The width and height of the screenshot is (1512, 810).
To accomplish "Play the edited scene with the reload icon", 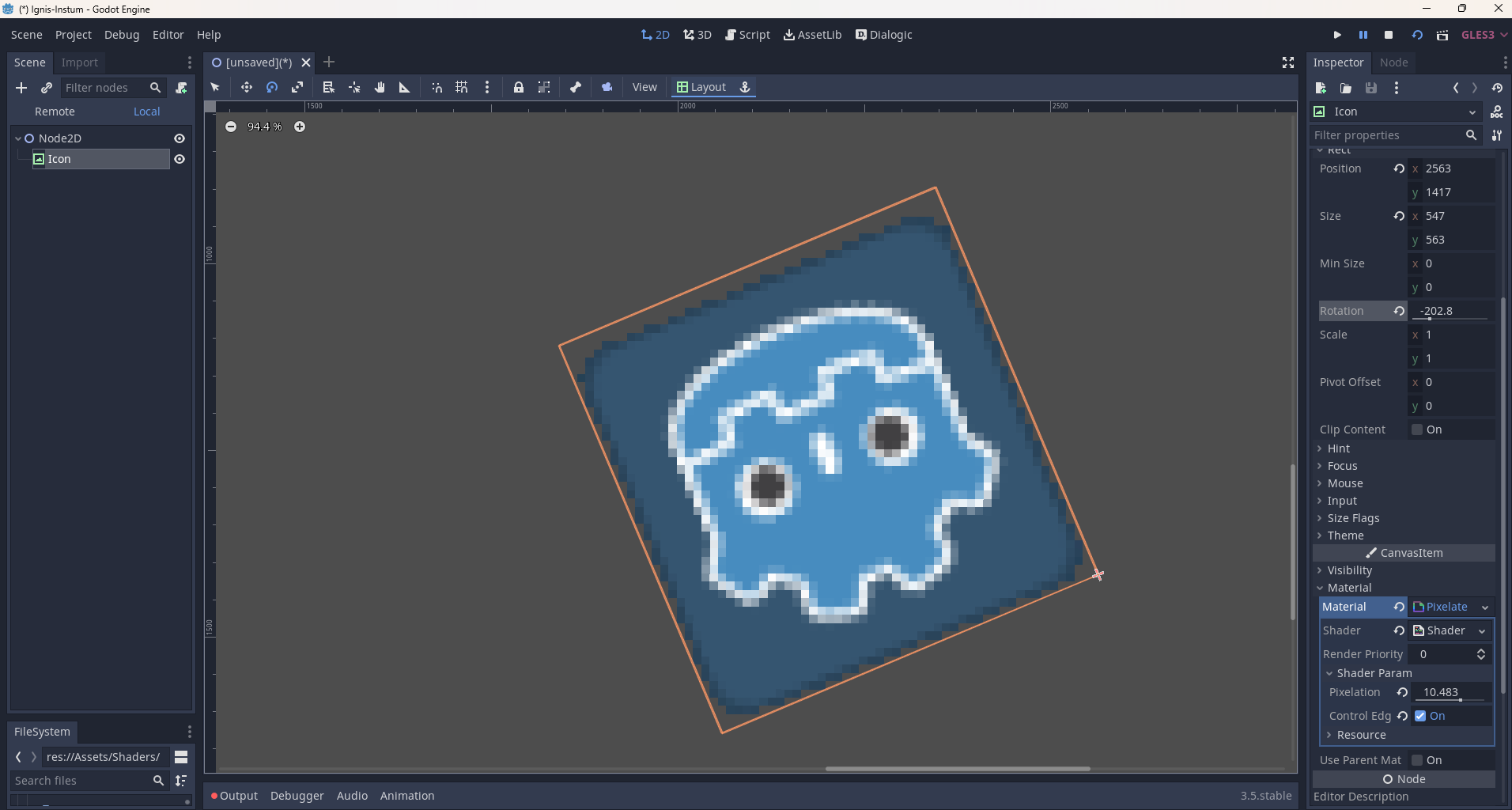I will [1417, 35].
